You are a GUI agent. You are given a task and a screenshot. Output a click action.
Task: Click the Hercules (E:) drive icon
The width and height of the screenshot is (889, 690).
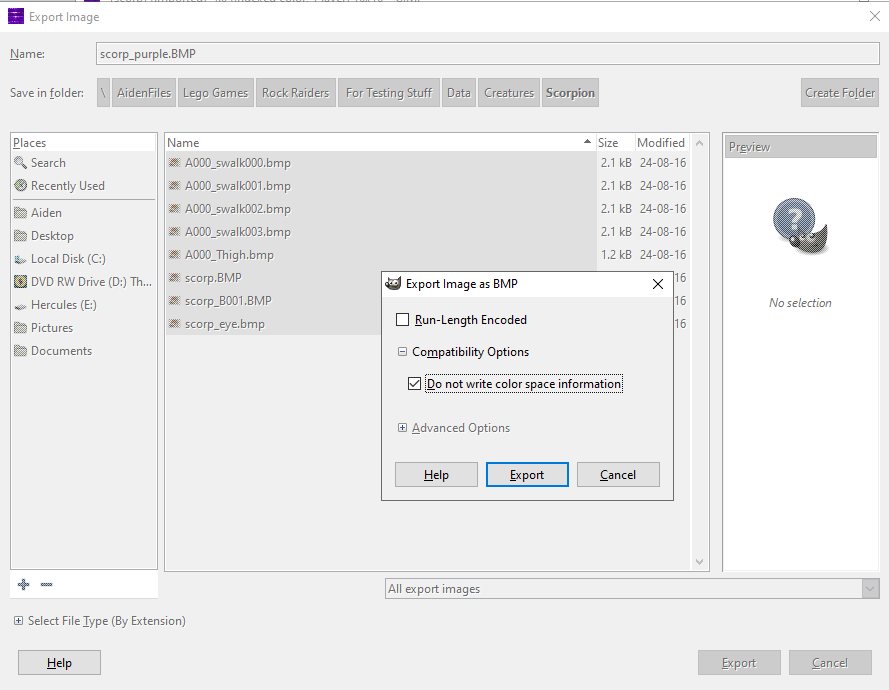point(20,306)
